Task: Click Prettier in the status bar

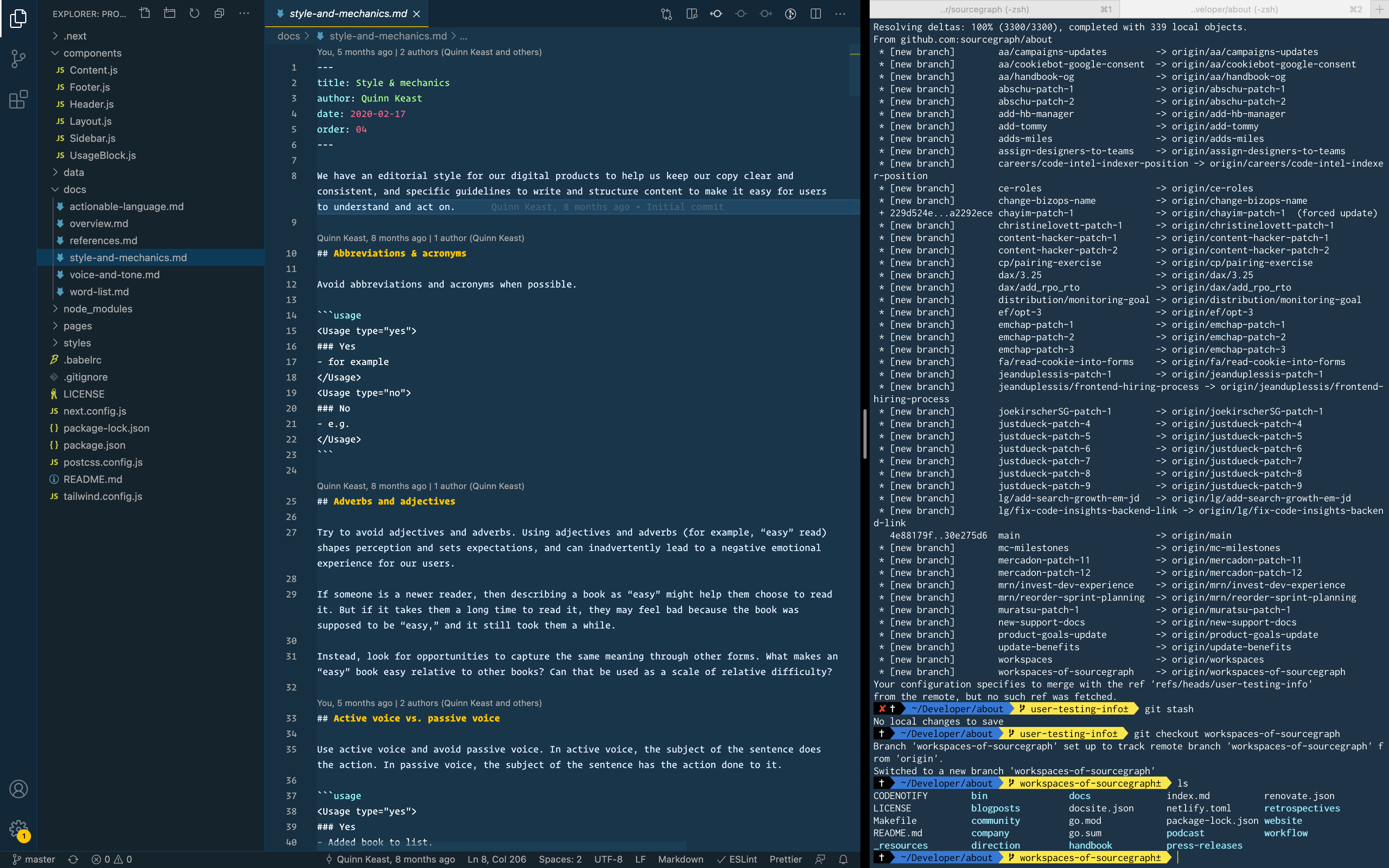Action: pos(785,859)
